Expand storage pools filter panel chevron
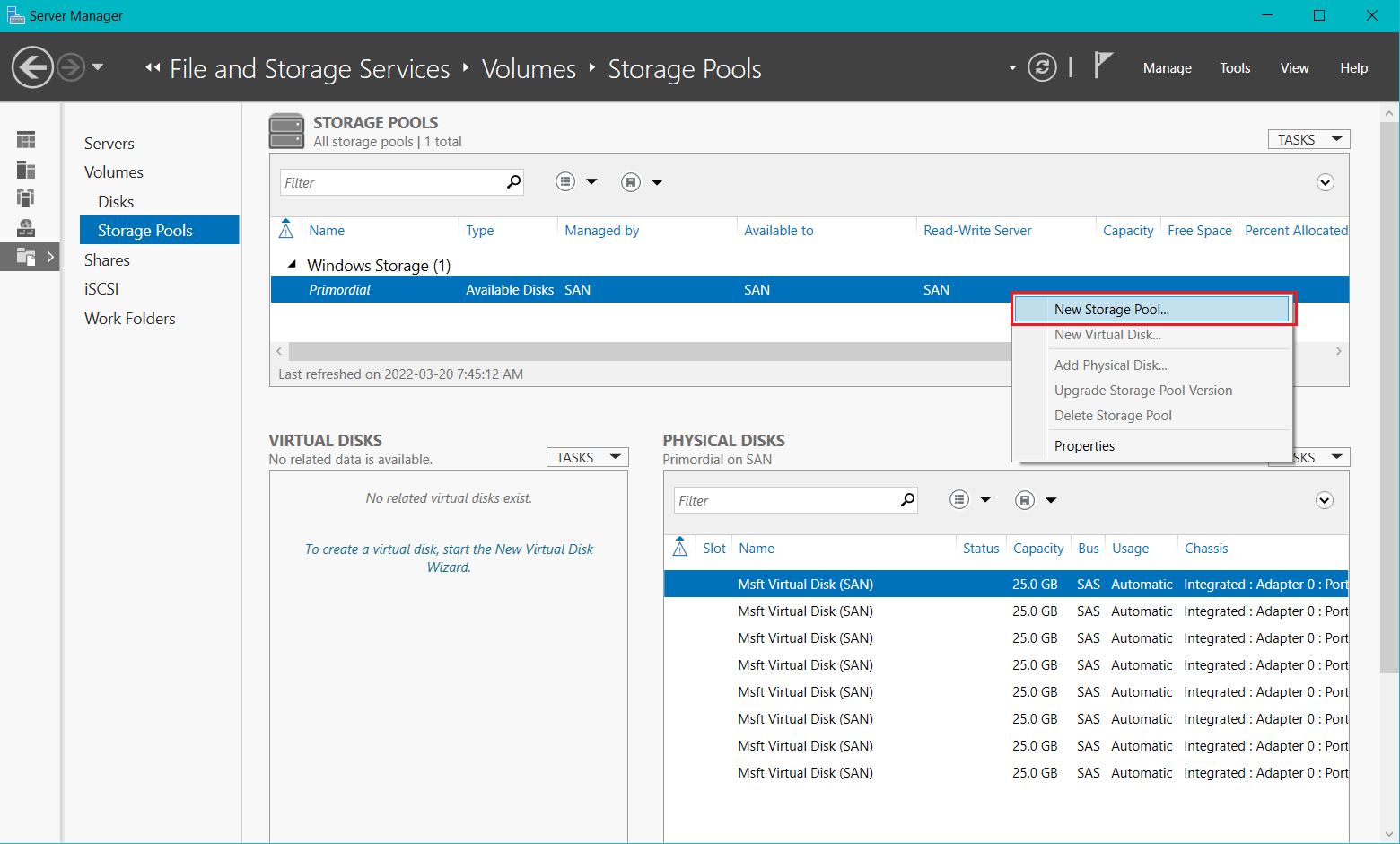The image size is (1400, 844). [1325, 182]
